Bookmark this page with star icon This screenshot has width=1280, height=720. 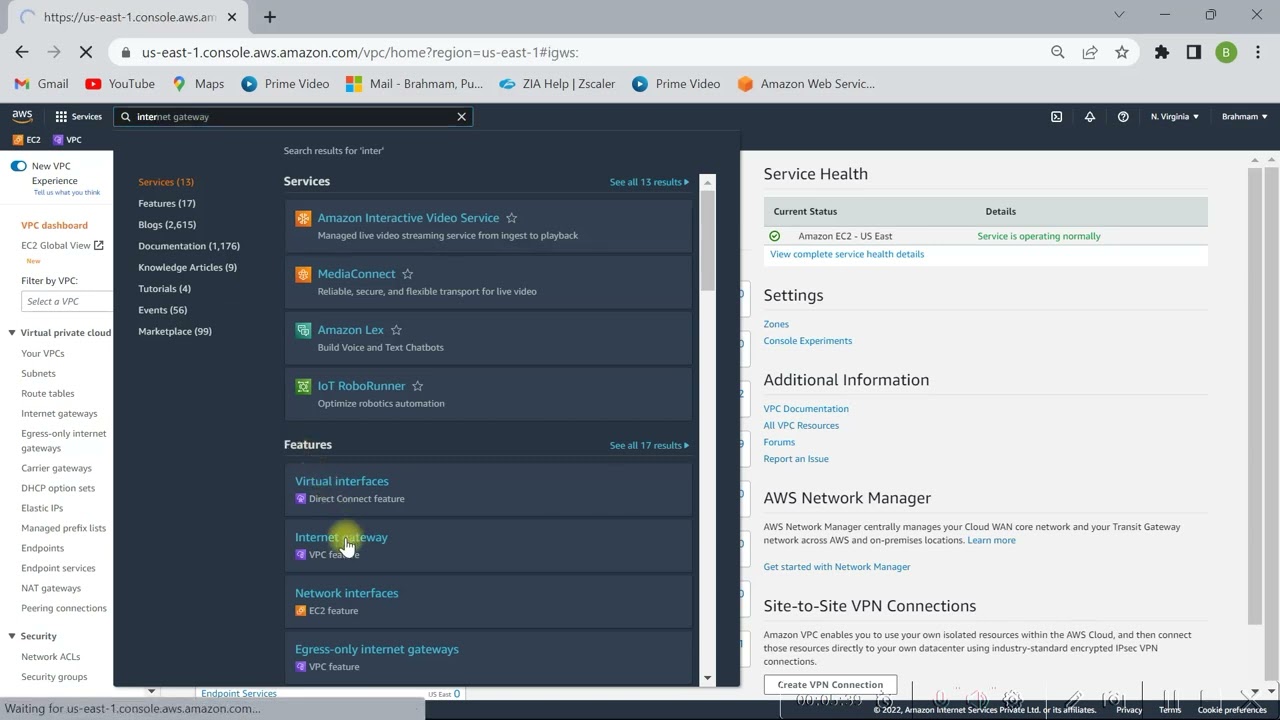click(1122, 52)
